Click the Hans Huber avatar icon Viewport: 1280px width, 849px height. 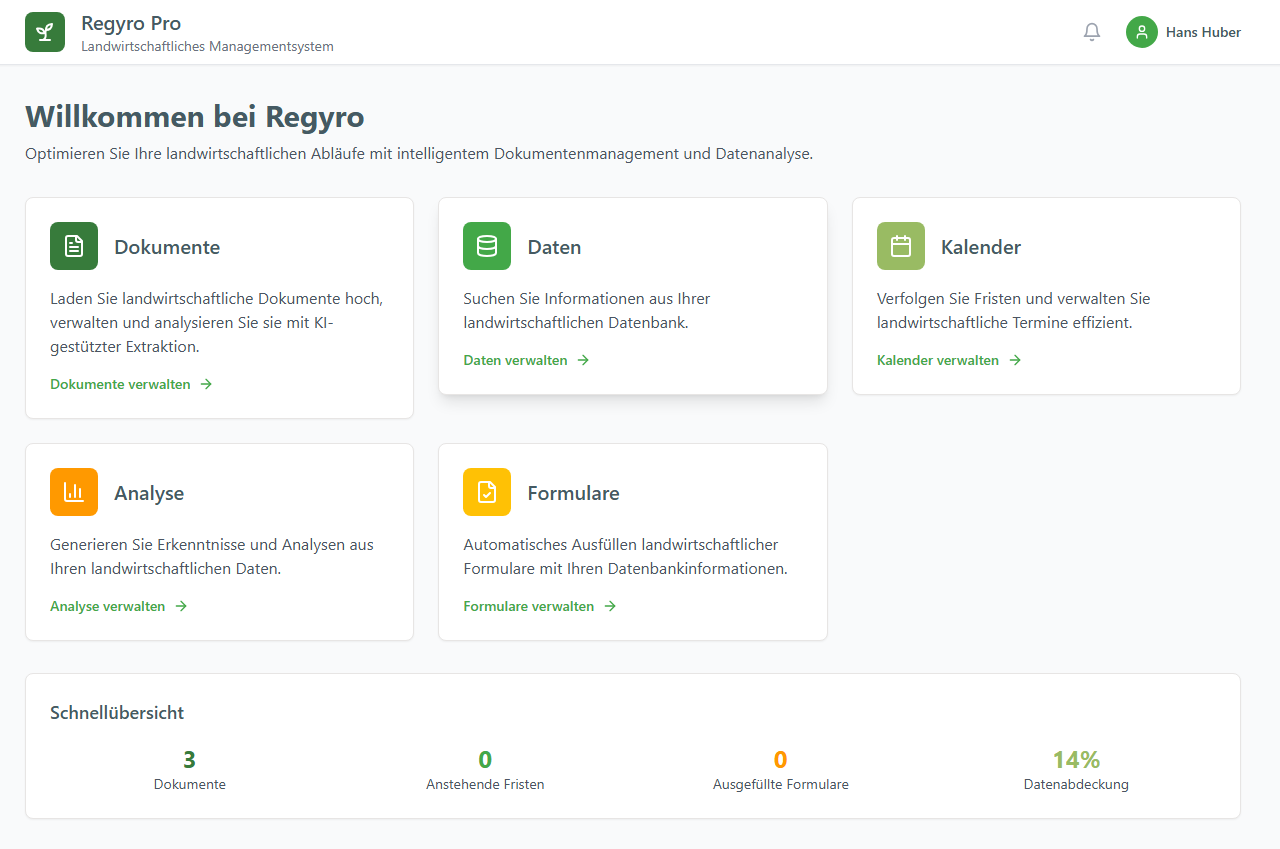pos(1141,32)
